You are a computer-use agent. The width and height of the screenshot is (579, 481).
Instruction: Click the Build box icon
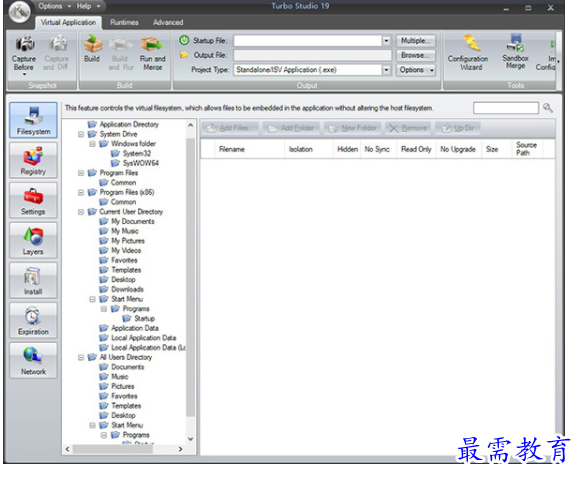(92, 43)
